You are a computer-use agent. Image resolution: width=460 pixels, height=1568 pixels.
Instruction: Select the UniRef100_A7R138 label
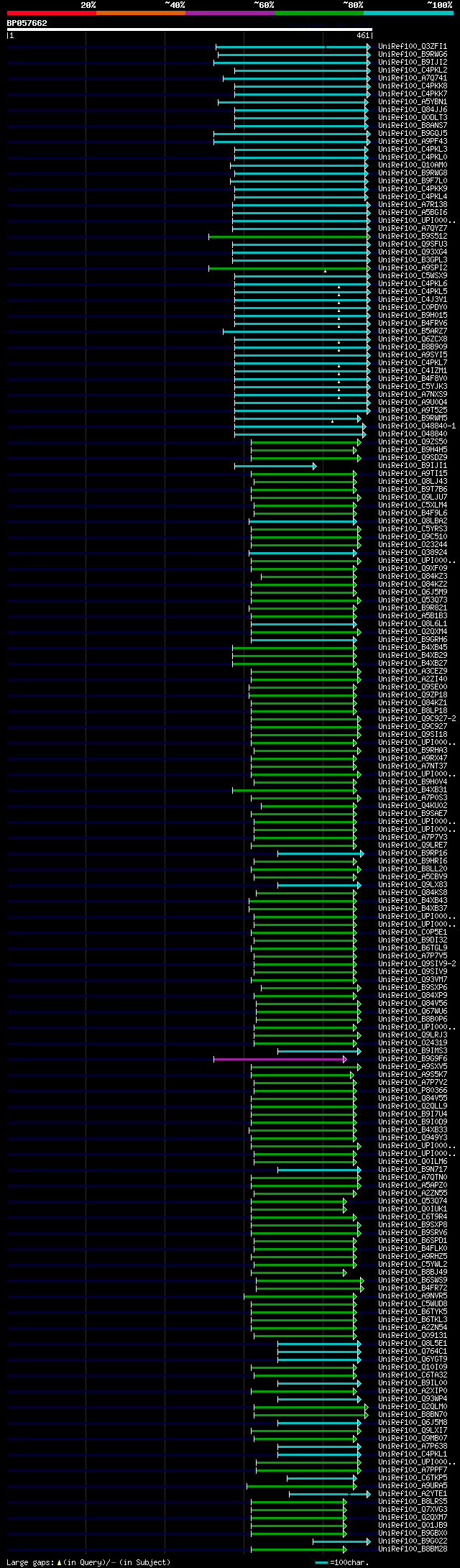coord(413,205)
